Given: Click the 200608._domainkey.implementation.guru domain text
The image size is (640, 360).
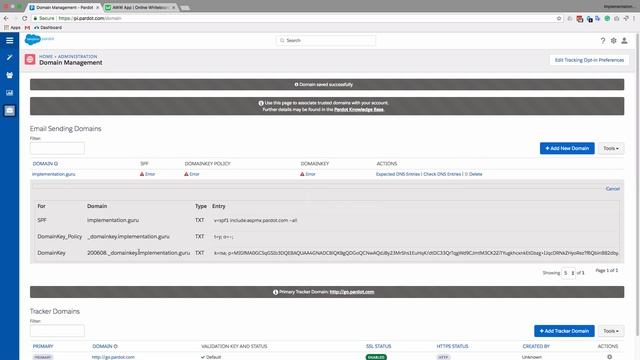Looking at the screenshot, I should [138, 253].
